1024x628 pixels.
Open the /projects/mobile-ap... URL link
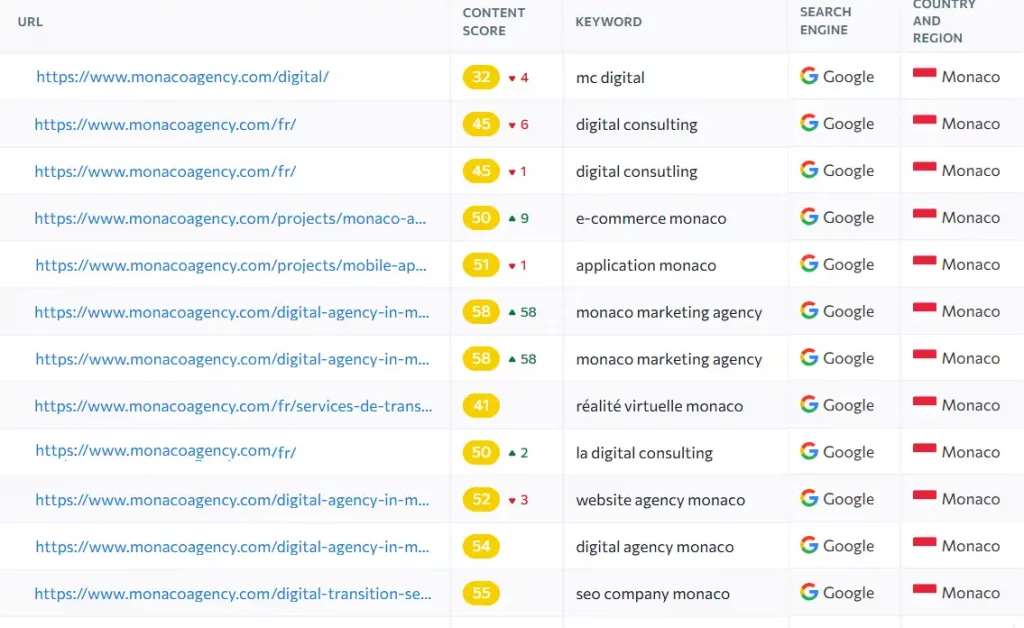click(231, 265)
